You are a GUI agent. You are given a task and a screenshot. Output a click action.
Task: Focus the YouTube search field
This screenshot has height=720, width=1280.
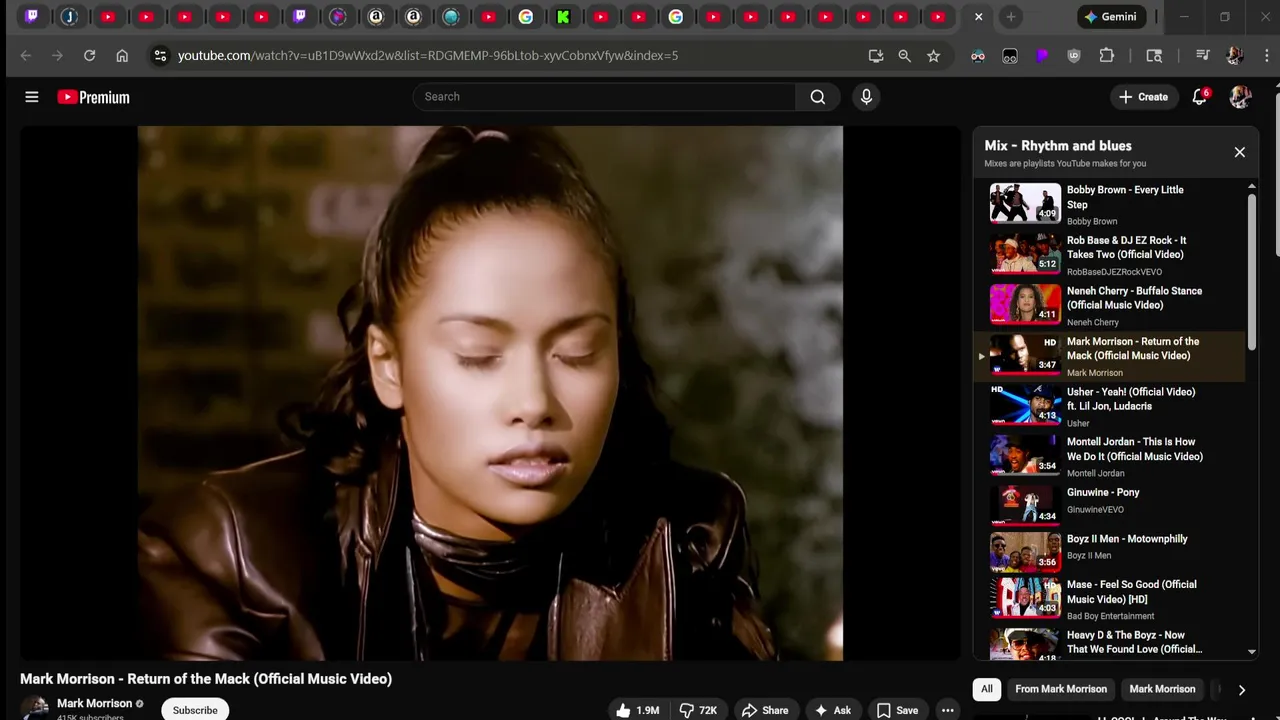point(604,97)
